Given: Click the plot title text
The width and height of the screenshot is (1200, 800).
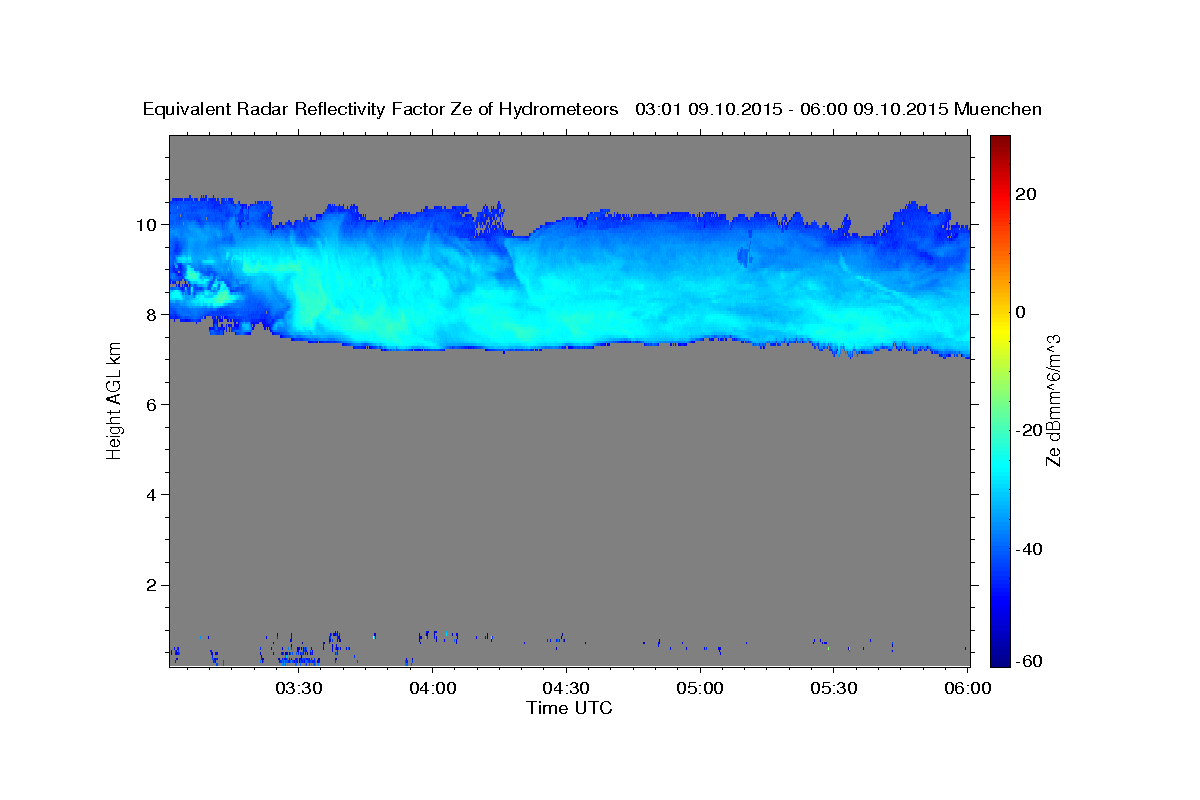Looking at the screenshot, I should [x=592, y=109].
